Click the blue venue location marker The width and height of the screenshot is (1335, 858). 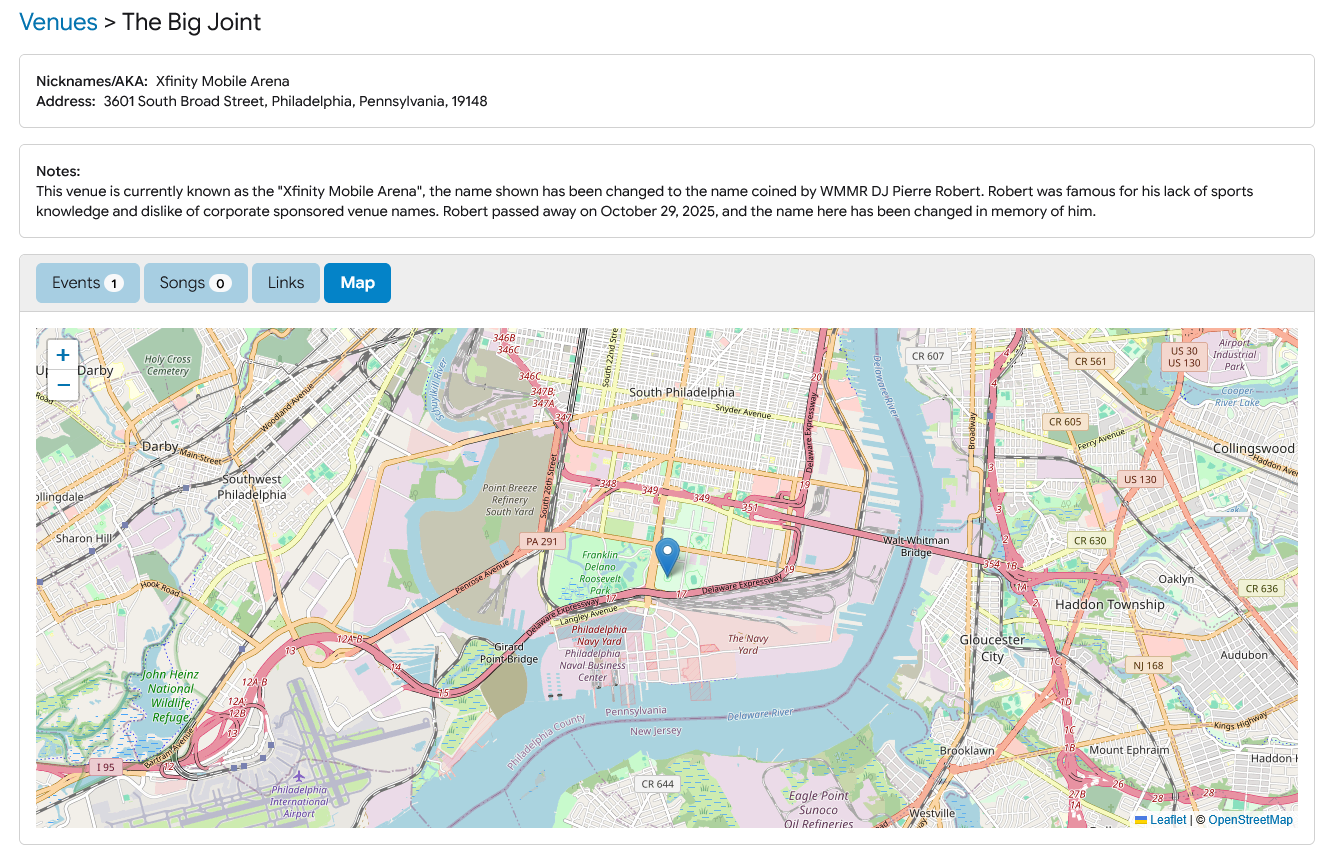click(x=667, y=555)
